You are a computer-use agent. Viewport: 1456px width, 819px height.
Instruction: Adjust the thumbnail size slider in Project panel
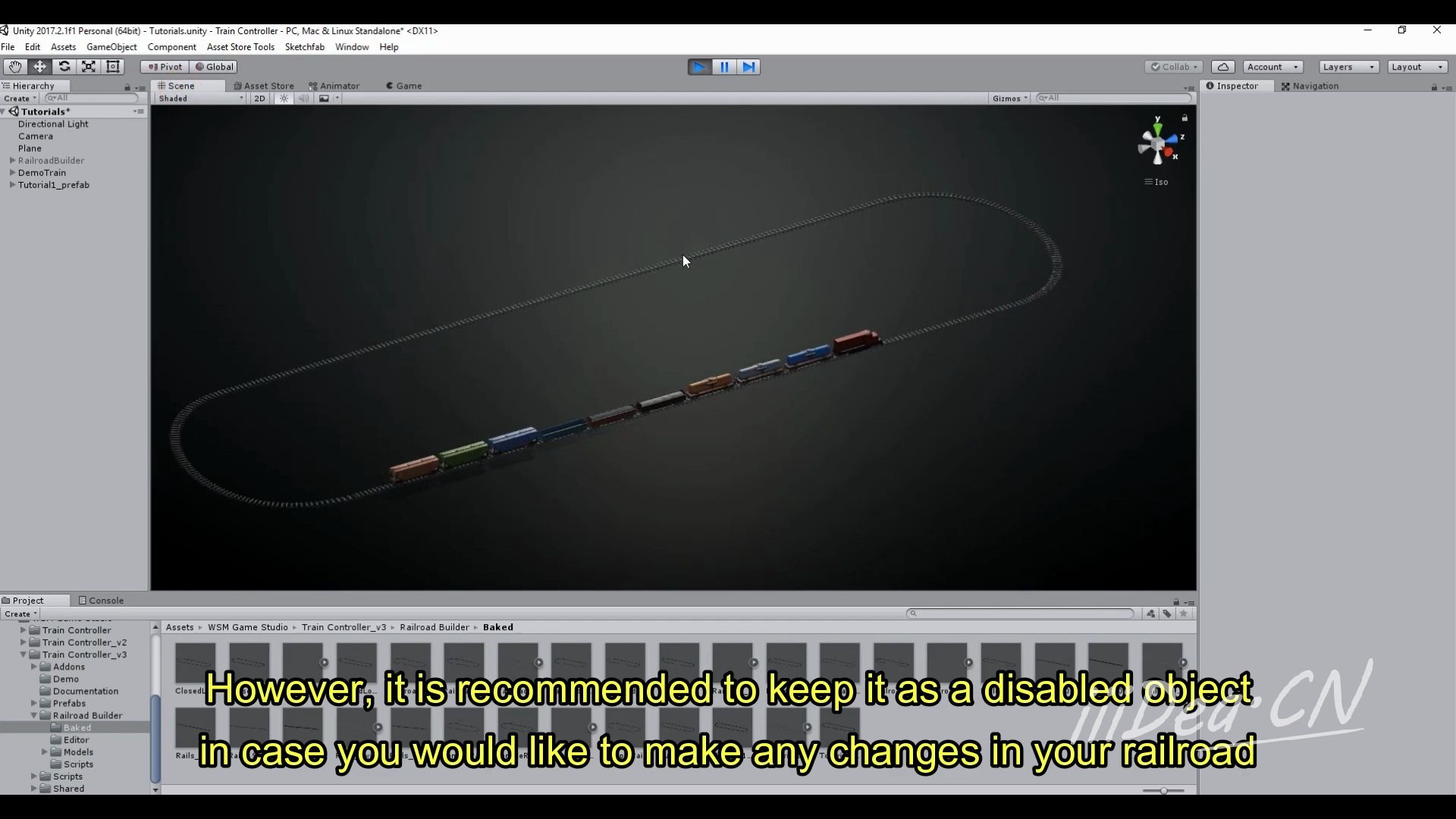click(1163, 790)
